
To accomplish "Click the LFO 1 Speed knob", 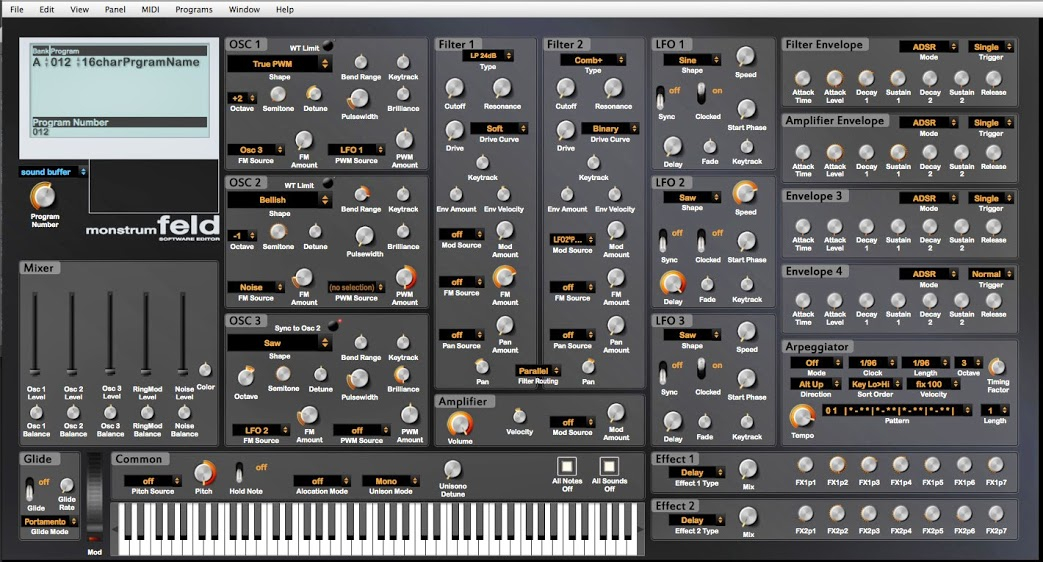I will coord(746,57).
